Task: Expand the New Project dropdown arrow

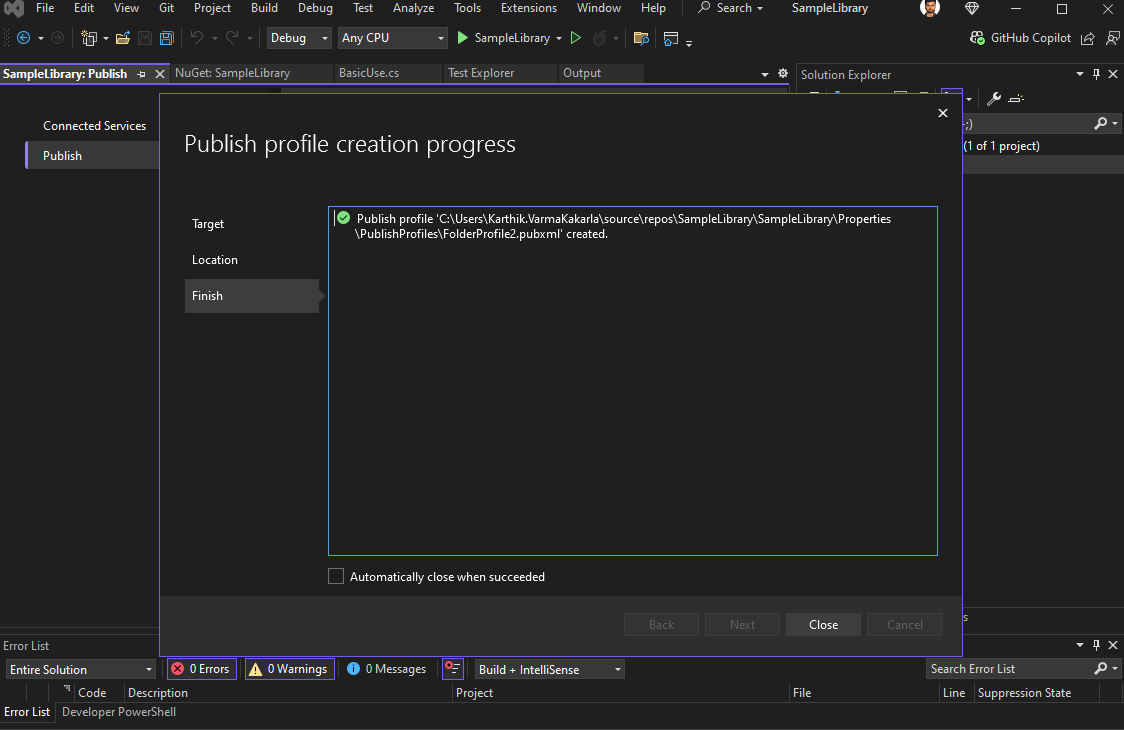Action: click(105, 38)
